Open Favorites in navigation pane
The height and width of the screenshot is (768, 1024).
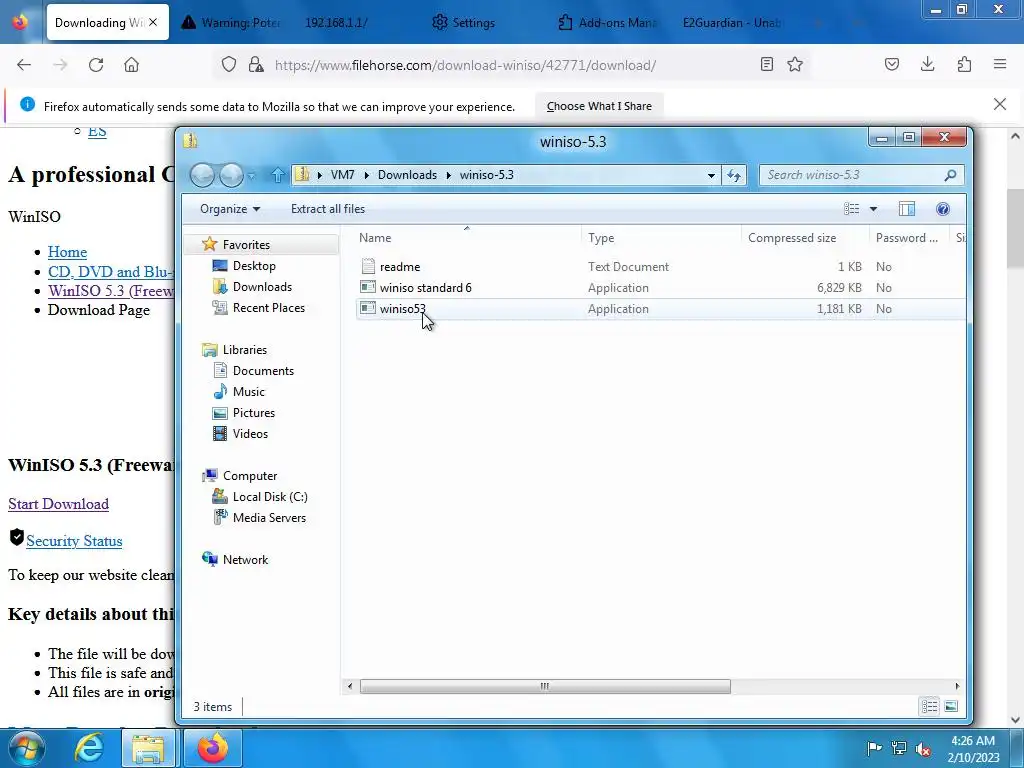pos(246,245)
